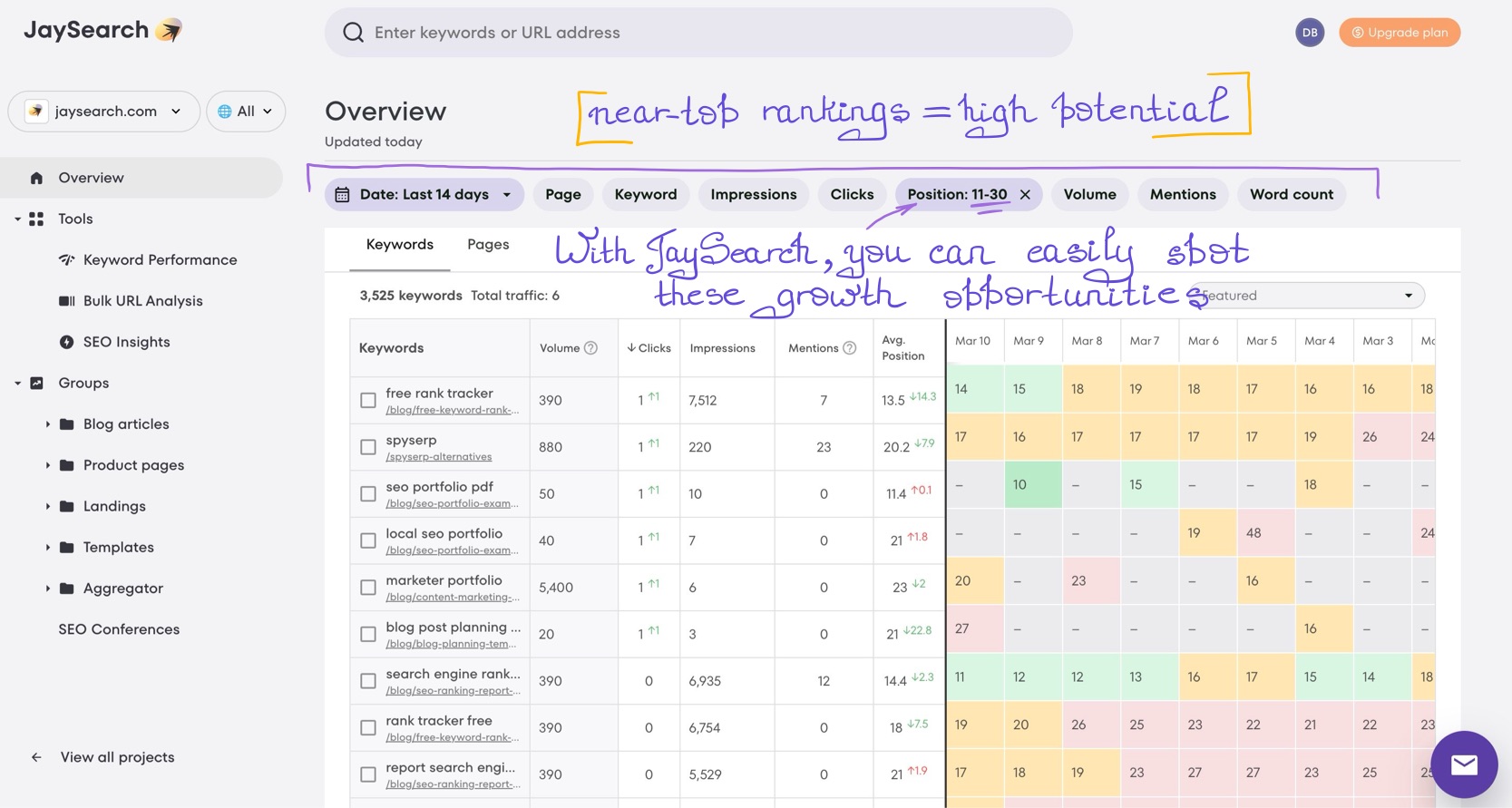Sort by the Clicks column arrow
The height and width of the screenshot is (808, 1512).
[631, 347]
